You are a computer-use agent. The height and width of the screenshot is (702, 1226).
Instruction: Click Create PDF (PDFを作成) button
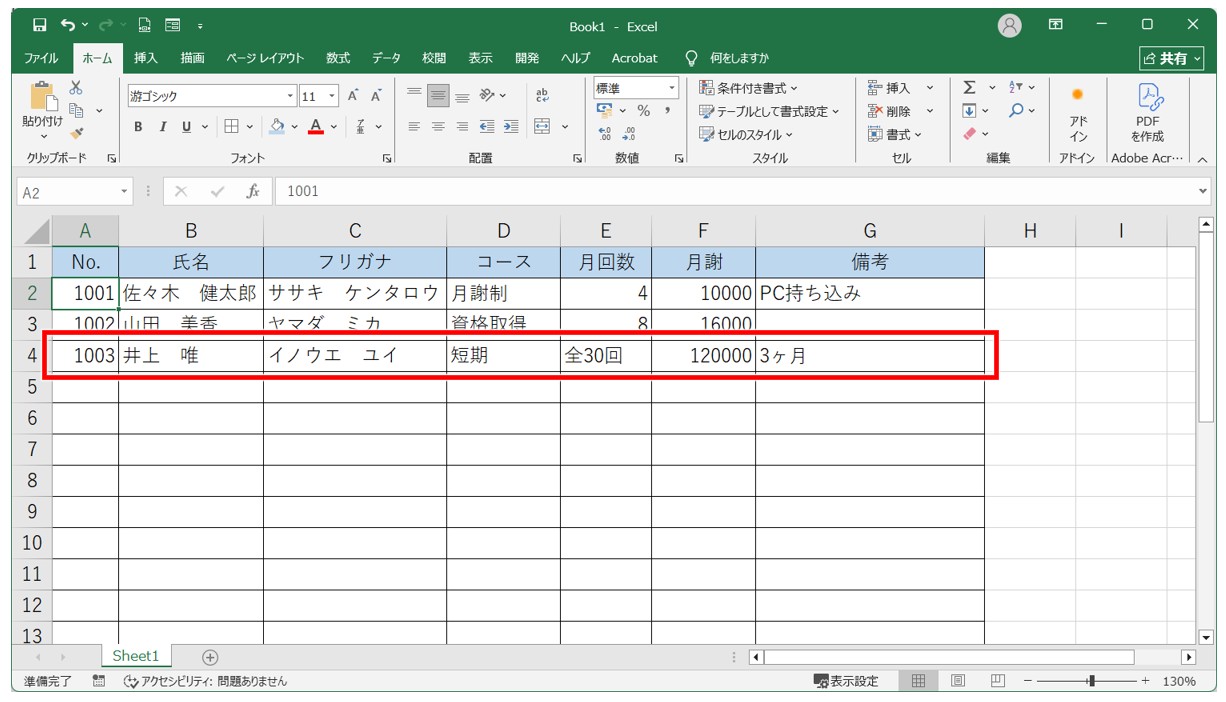tap(1147, 114)
